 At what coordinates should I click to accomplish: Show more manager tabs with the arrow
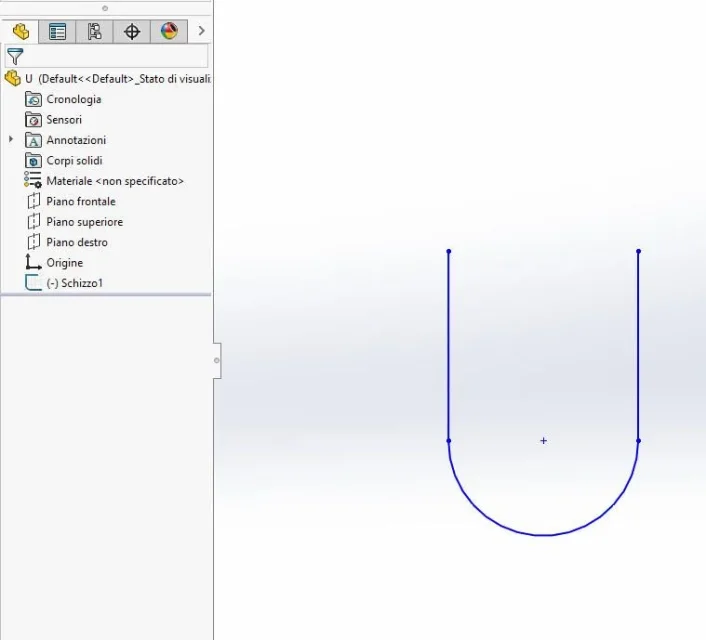201,31
